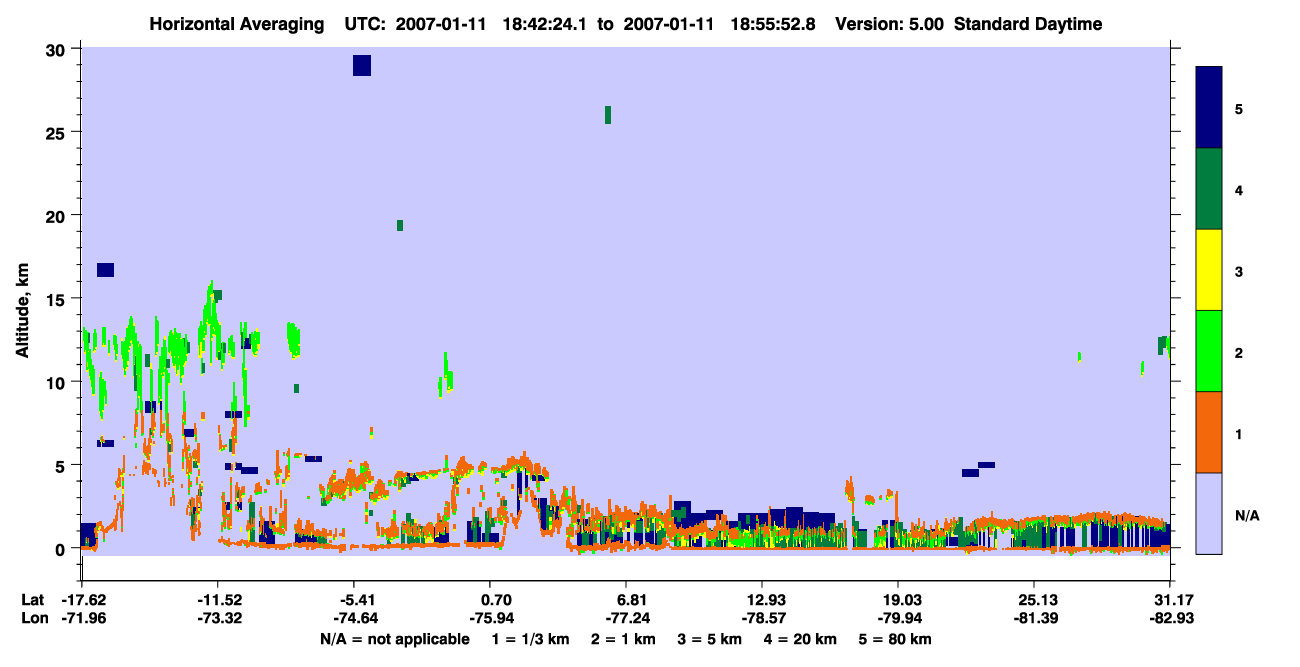The width and height of the screenshot is (1300, 667).
Task: Click the '1 = 1/3 km' legend note
Action: point(530,639)
